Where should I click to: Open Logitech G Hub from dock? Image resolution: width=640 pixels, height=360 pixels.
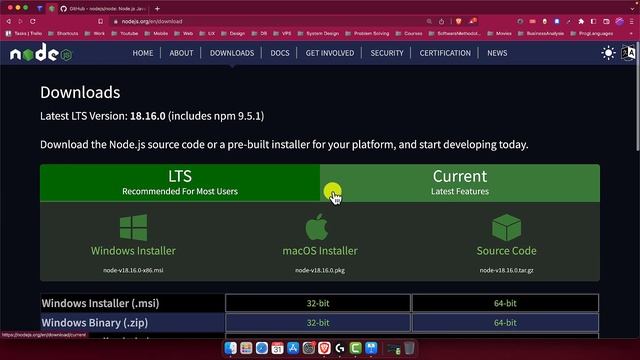(340, 348)
